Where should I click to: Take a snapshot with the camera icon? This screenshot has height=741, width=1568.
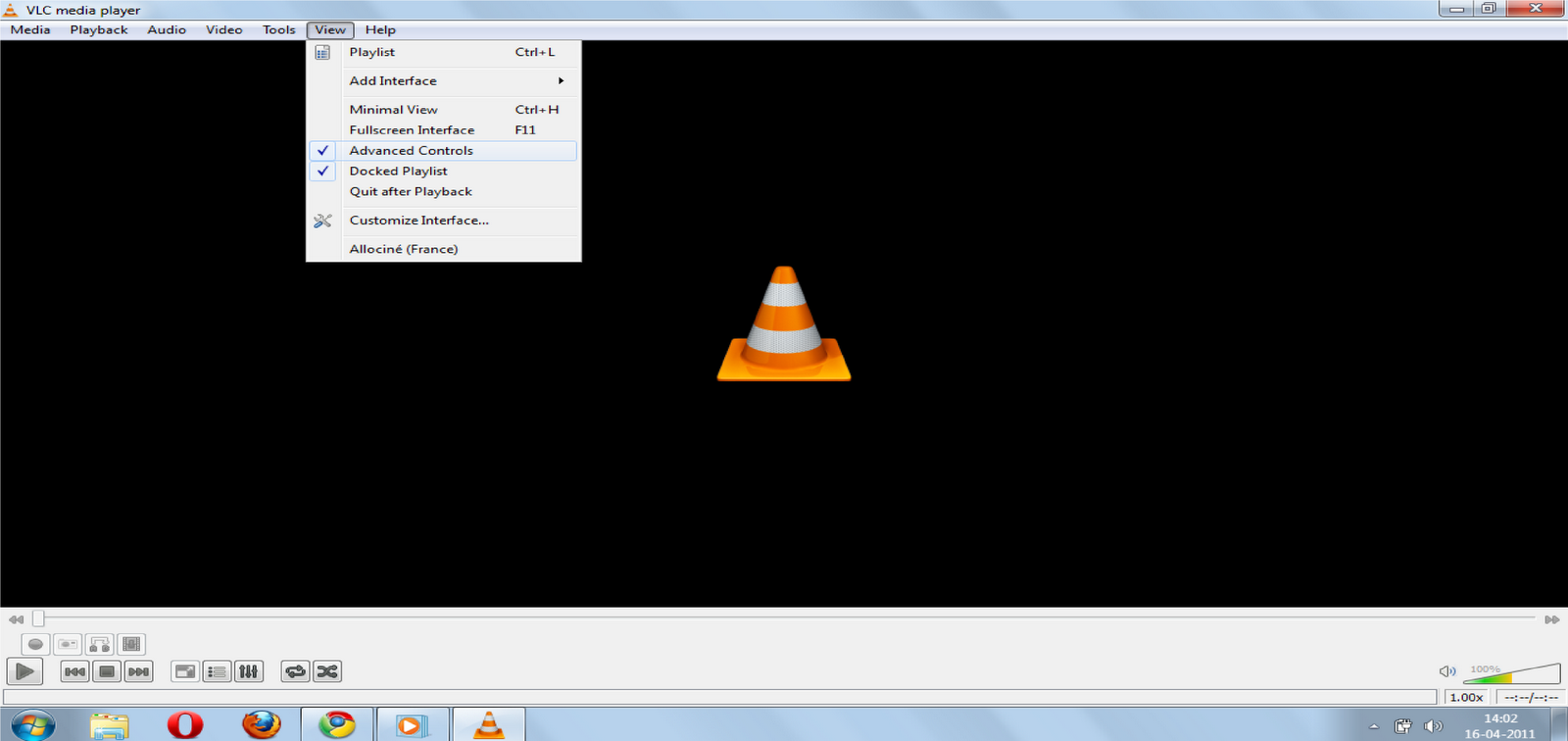tap(68, 644)
